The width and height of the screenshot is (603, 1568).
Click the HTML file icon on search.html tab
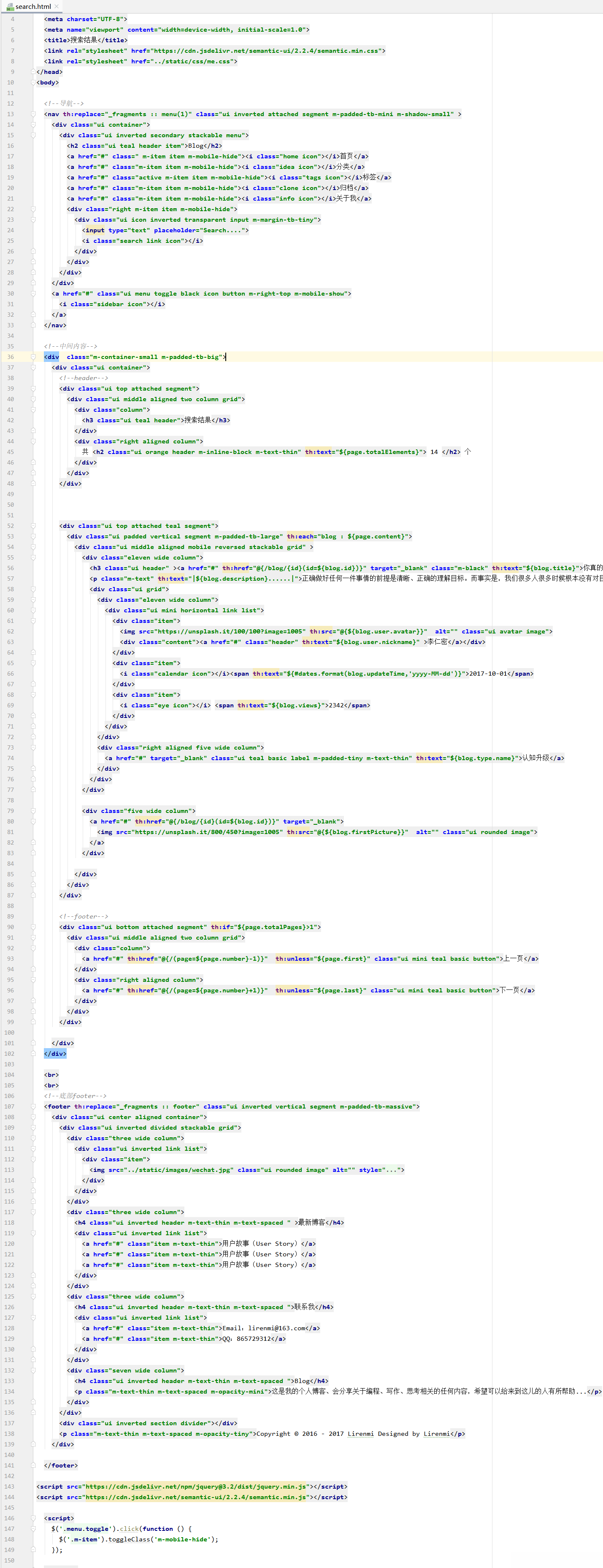pos(10,7)
